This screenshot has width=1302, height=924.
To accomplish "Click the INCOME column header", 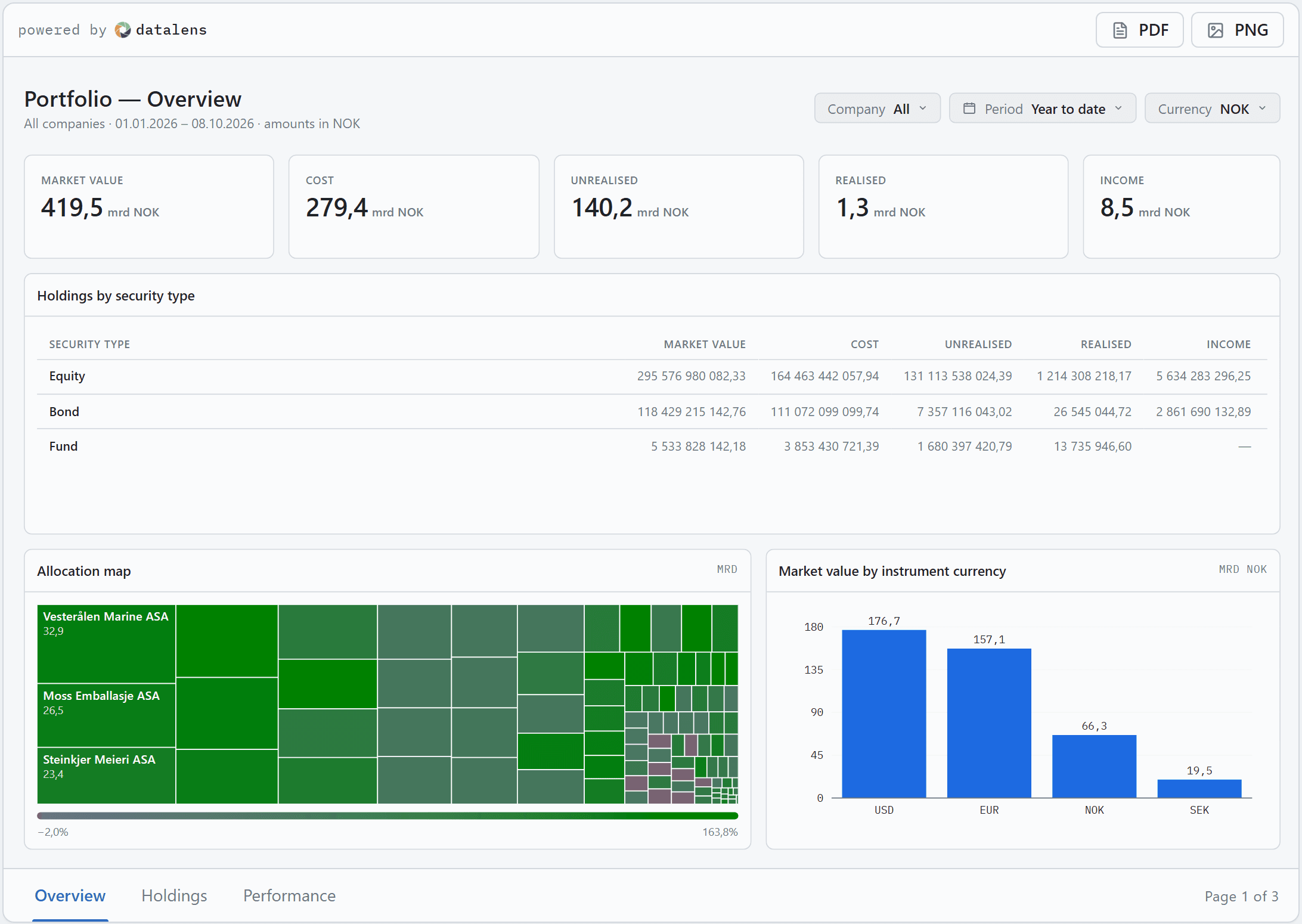I will click(1229, 344).
